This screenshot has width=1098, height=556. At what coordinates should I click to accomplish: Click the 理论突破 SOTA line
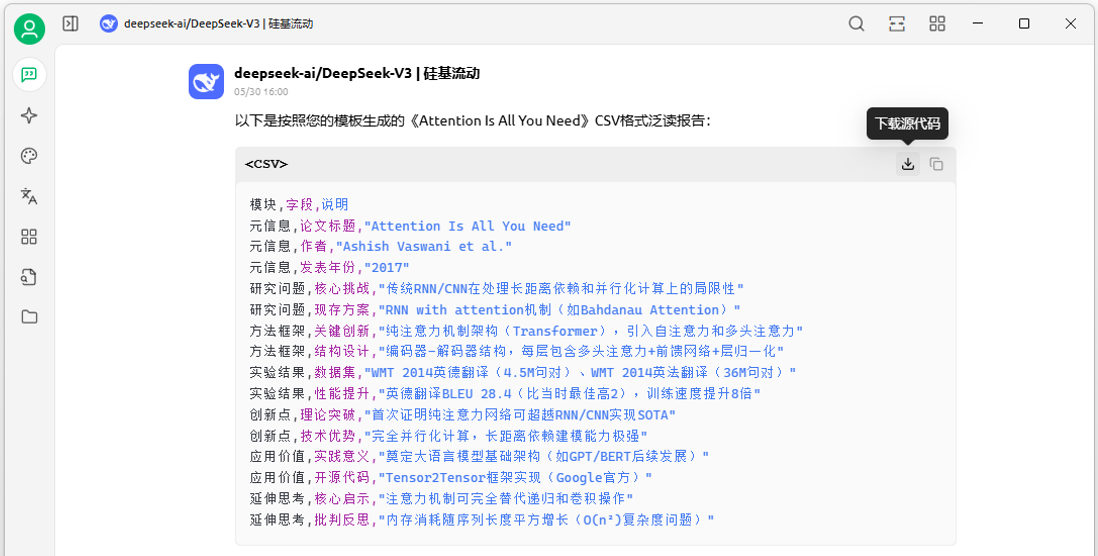tap(462, 415)
